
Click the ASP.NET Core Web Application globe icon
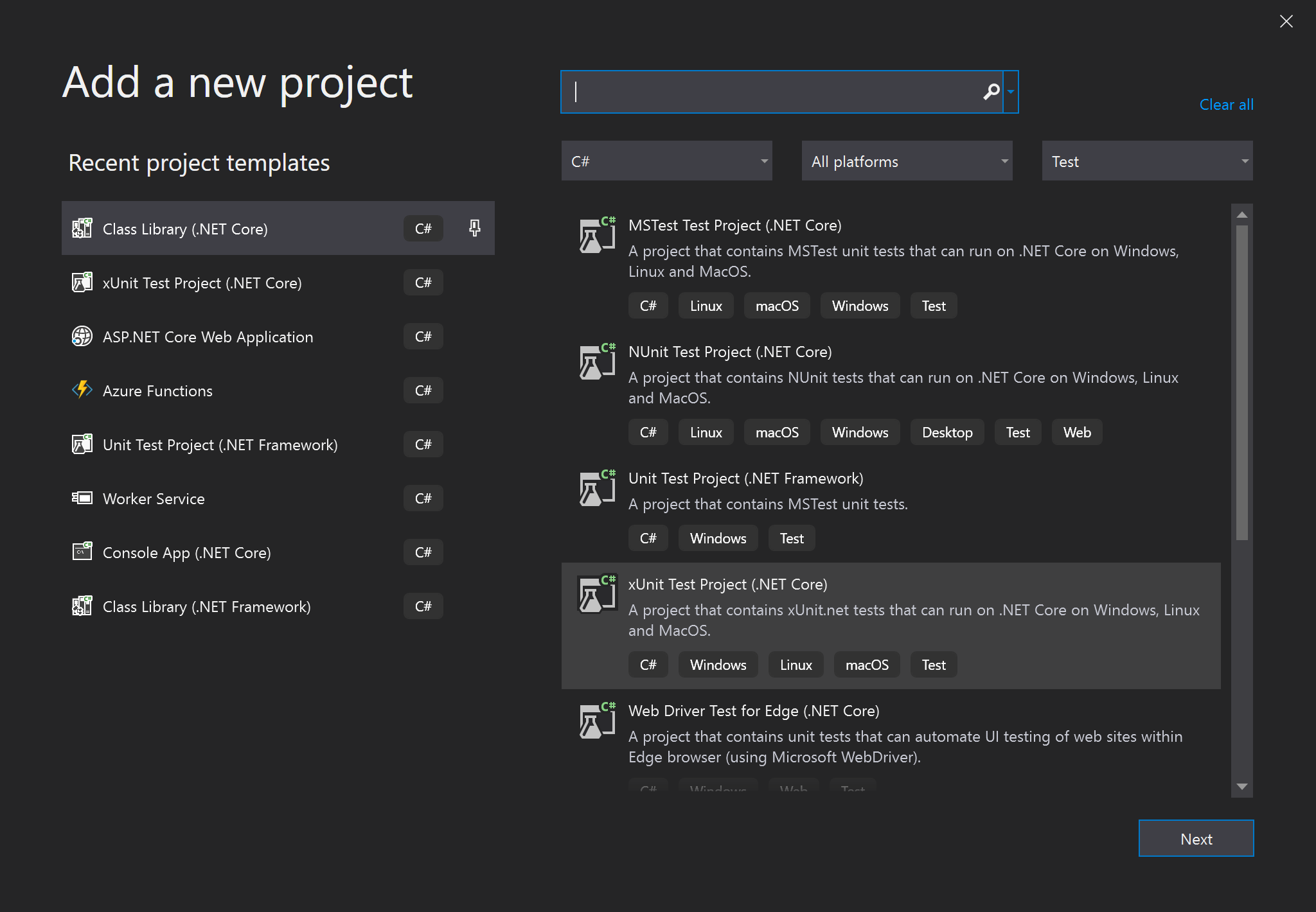pos(82,336)
